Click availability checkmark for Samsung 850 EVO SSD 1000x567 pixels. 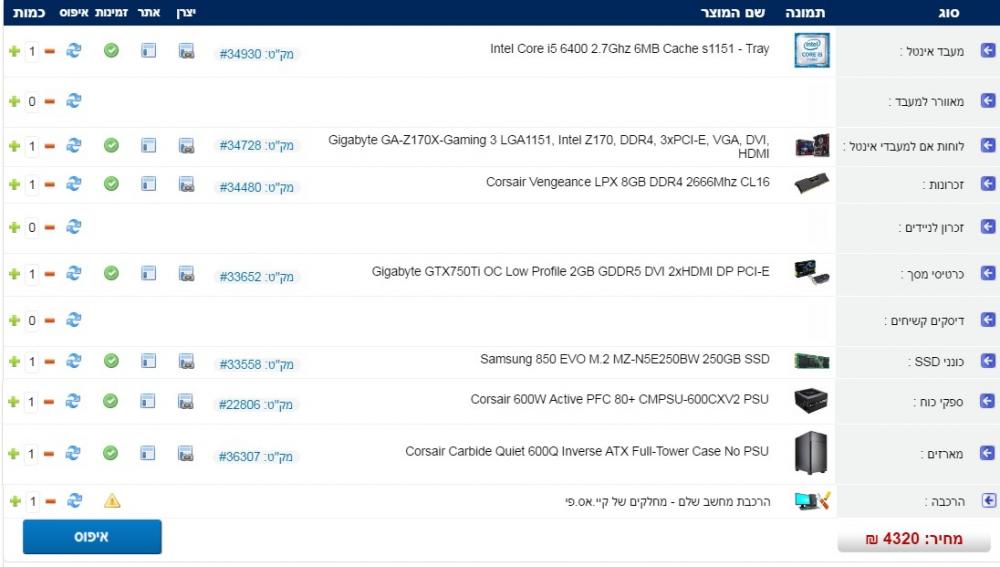[x=111, y=361]
